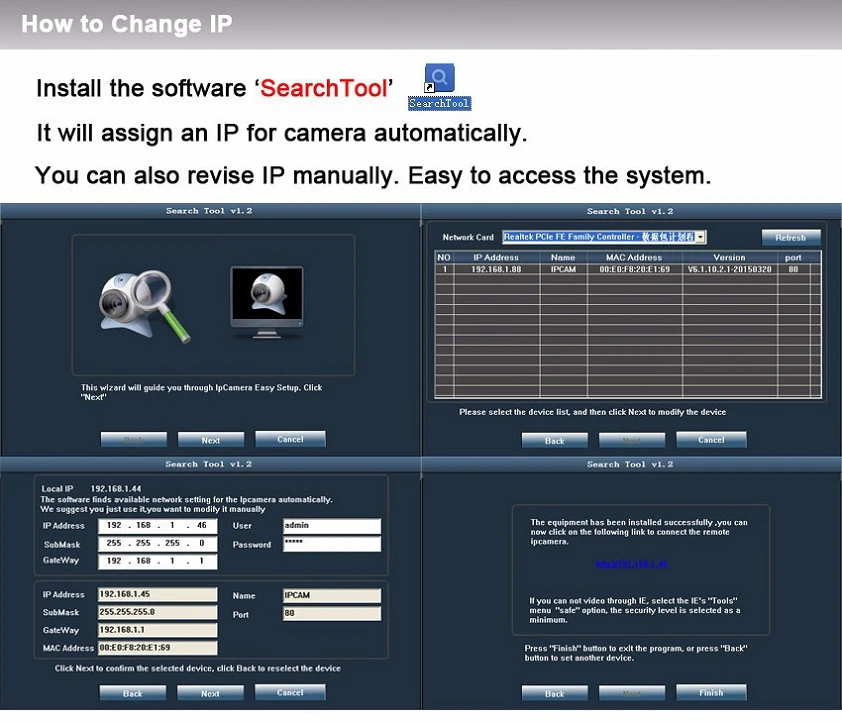The width and height of the screenshot is (842, 723).
Task: Click the Finish button
Action: coord(711,692)
